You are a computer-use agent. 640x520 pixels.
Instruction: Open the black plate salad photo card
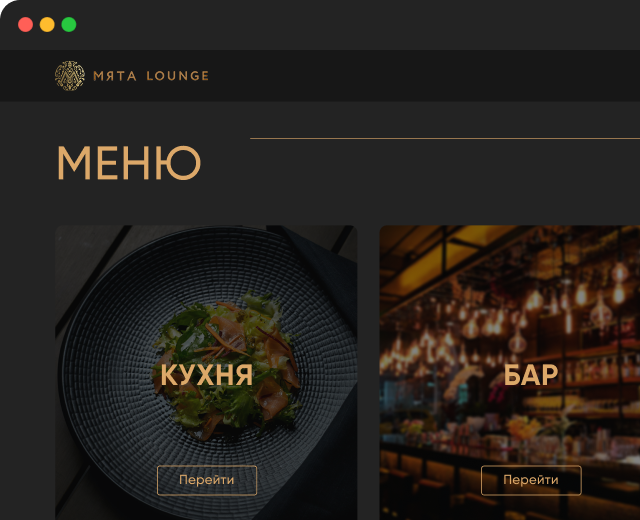coord(206,373)
